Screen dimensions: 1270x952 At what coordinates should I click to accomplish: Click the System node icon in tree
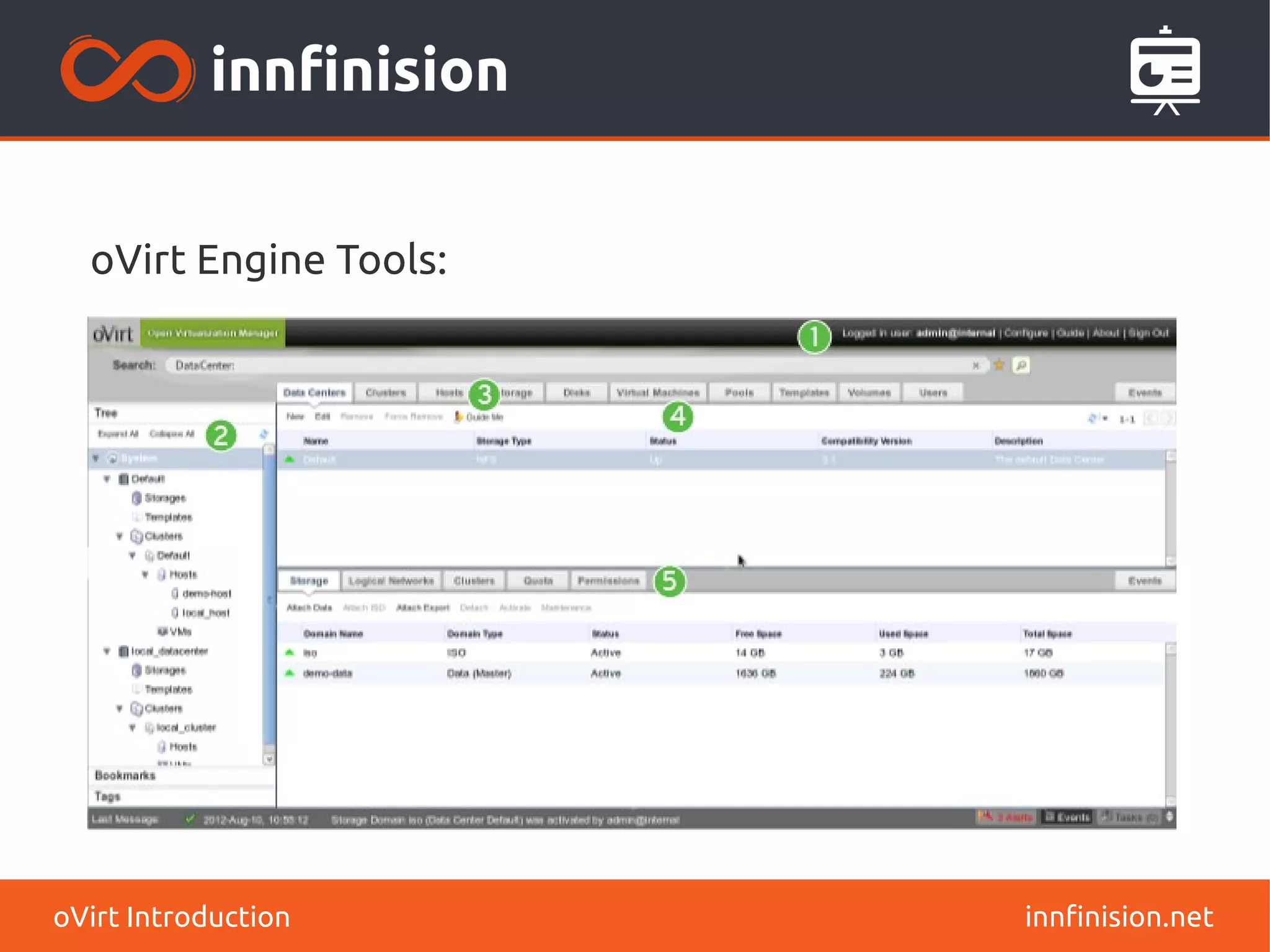click(112, 458)
